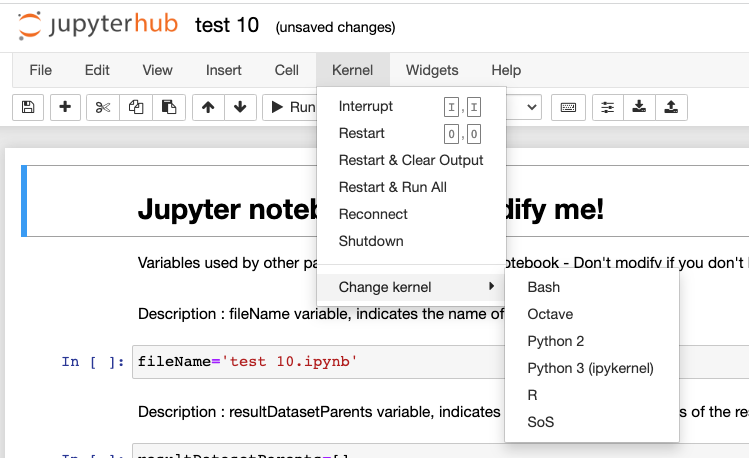Open the View menu

point(157,70)
